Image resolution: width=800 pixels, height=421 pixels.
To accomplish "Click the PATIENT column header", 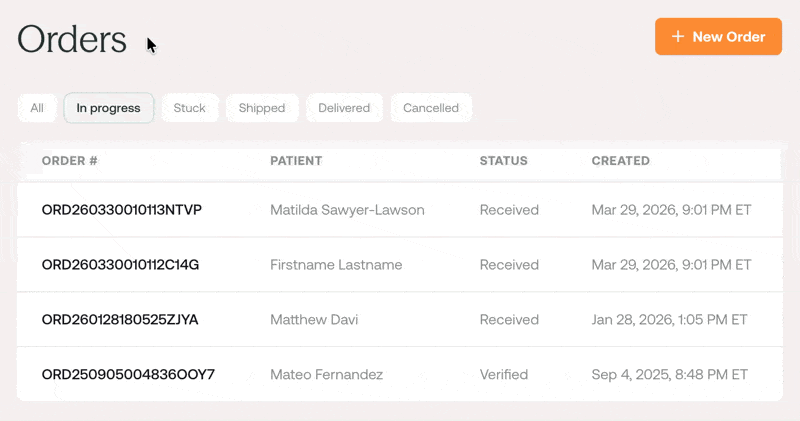I will 296,161.
